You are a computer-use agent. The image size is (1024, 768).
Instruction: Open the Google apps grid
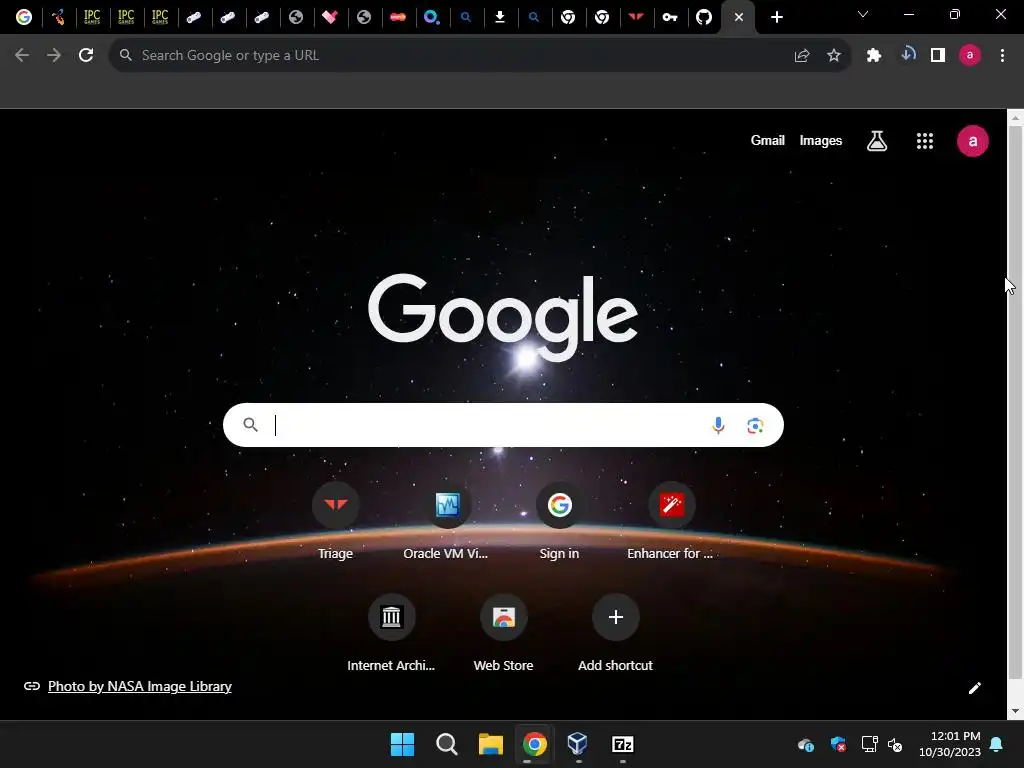(925, 141)
